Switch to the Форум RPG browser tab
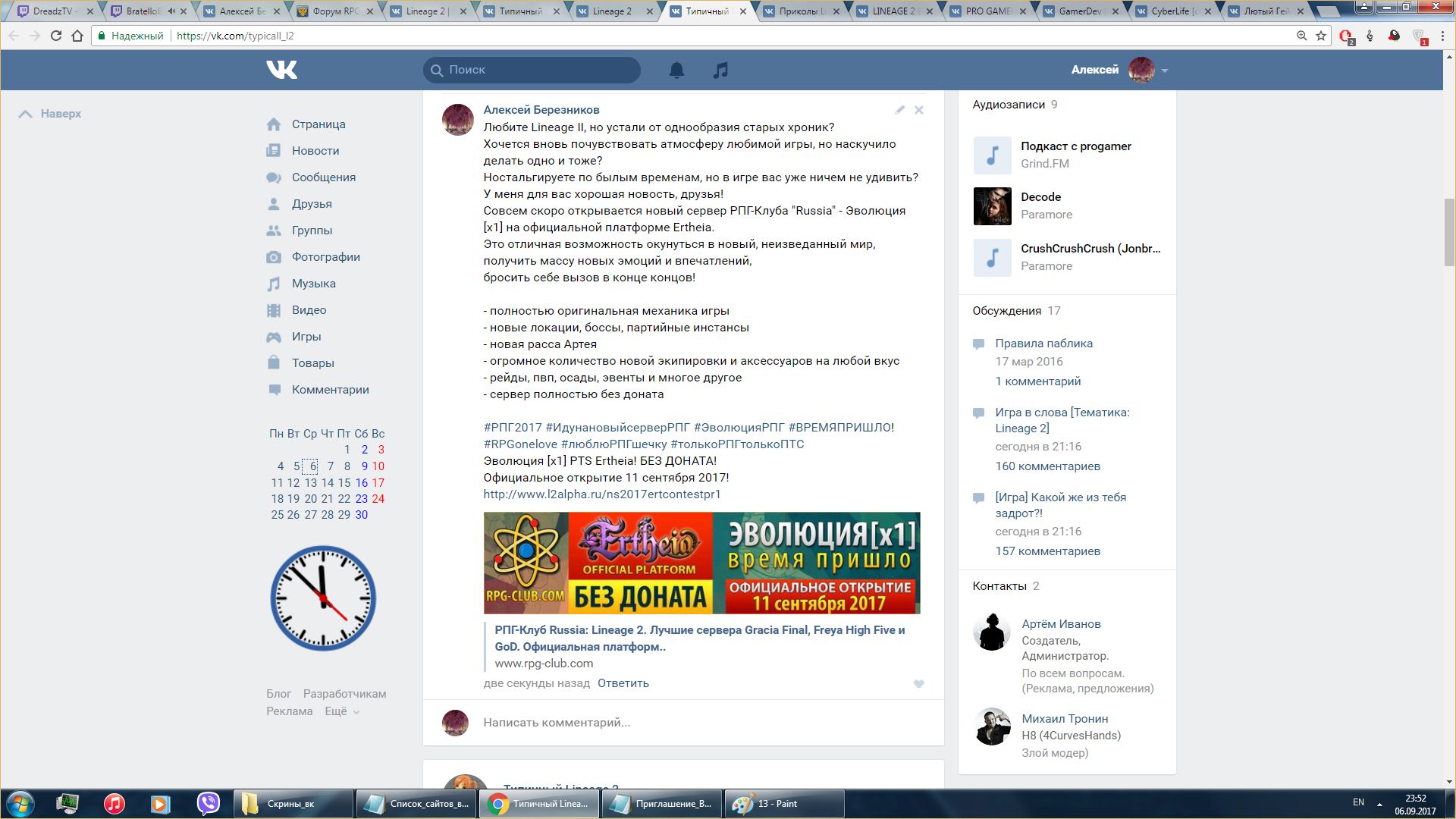Screen dimensions: 1456x819 point(334,11)
